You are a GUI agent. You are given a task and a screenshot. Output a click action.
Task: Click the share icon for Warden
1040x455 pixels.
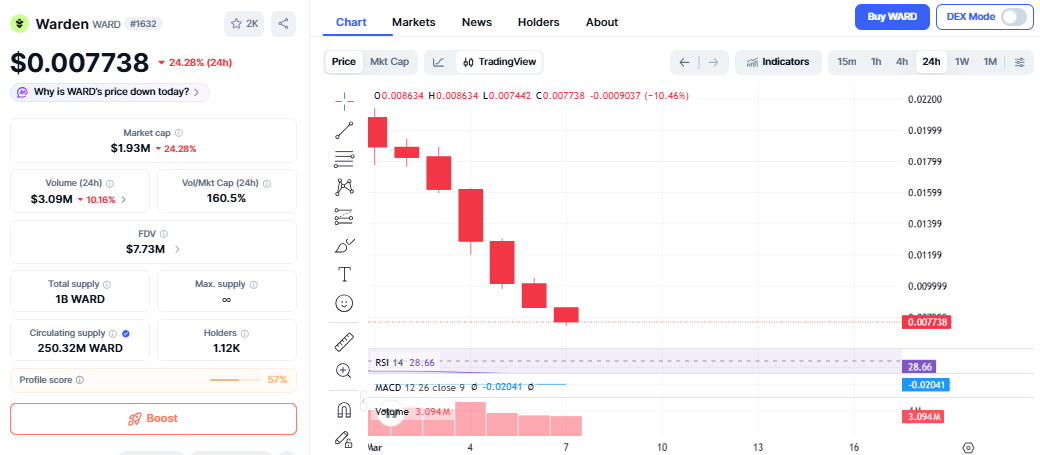tap(284, 24)
